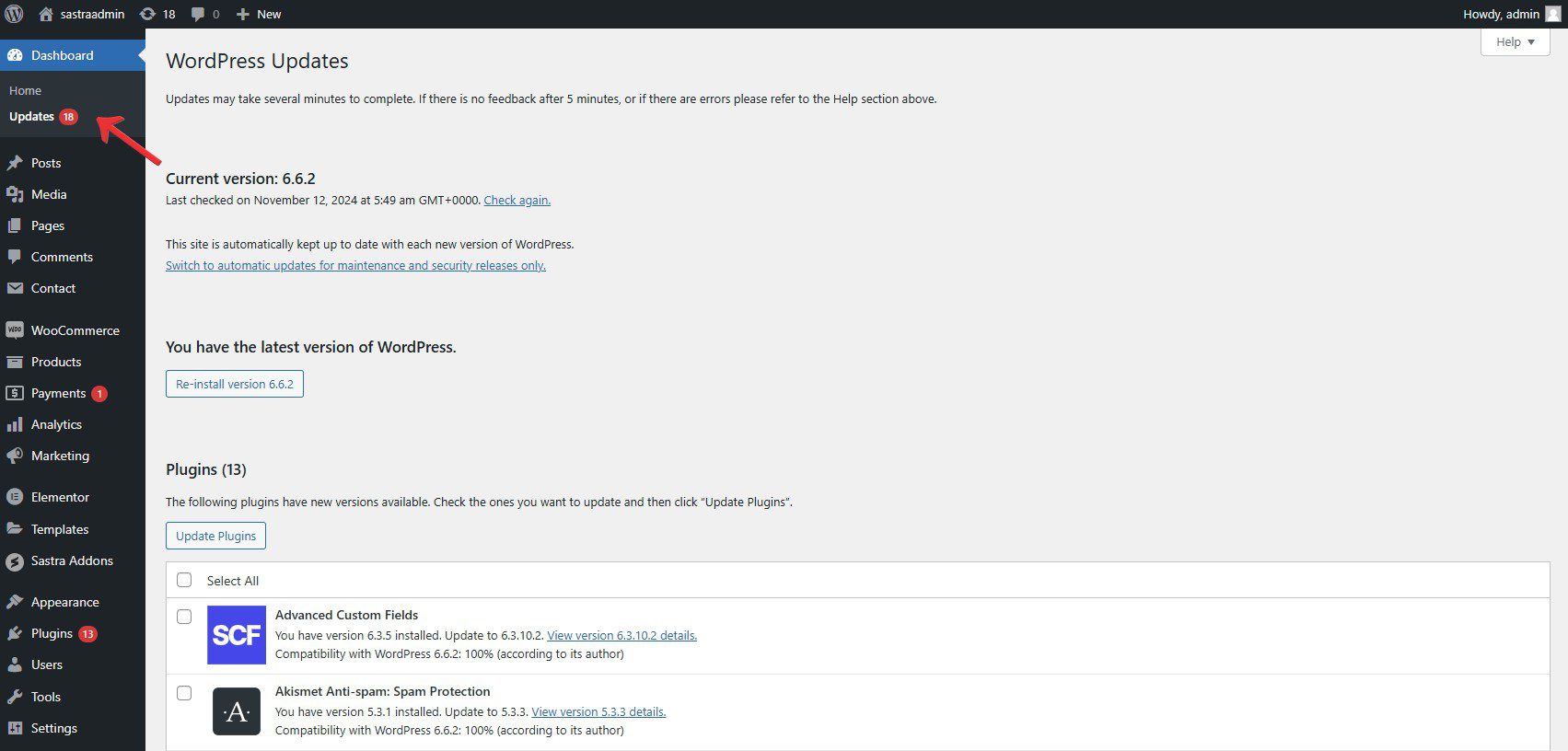The image size is (1568, 751).
Task: Click the Users person icon
Action: [15, 664]
